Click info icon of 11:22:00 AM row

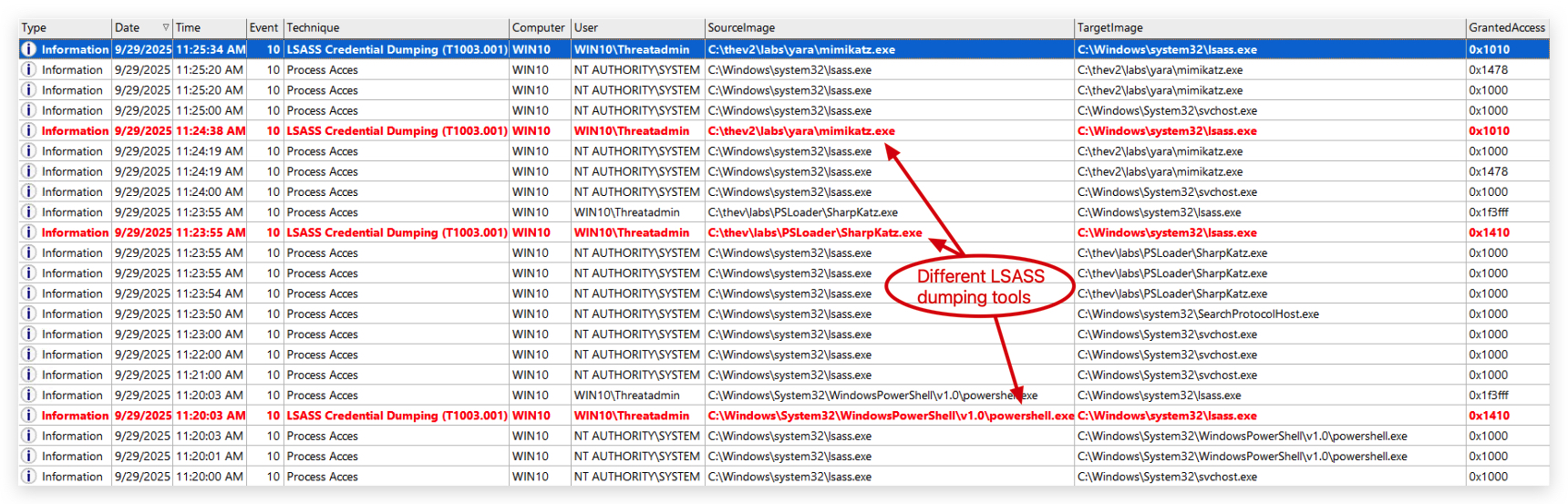point(28,355)
